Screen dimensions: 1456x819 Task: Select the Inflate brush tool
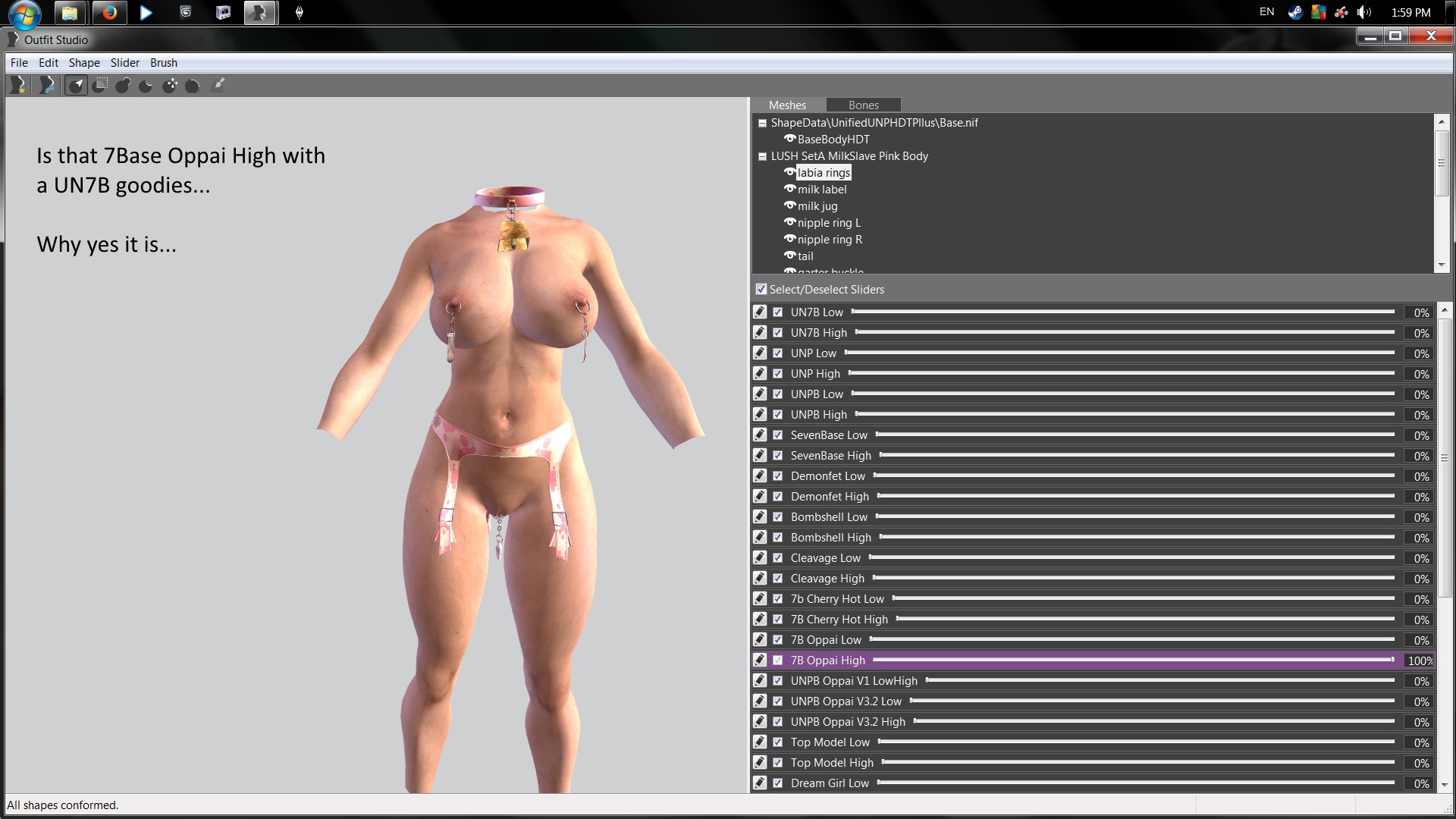pos(123,86)
